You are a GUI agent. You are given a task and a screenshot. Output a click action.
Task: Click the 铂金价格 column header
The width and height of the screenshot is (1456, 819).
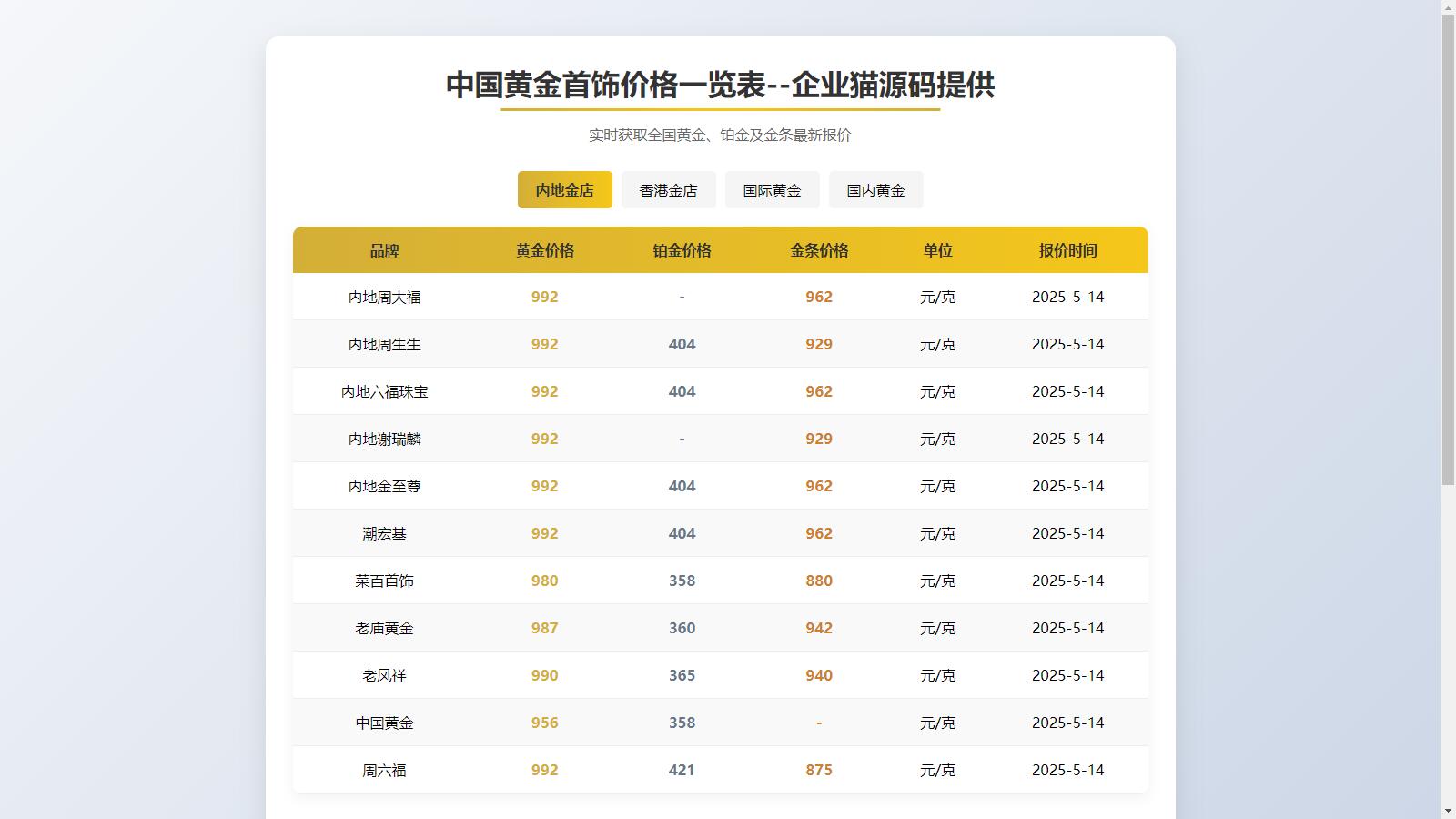tap(681, 250)
